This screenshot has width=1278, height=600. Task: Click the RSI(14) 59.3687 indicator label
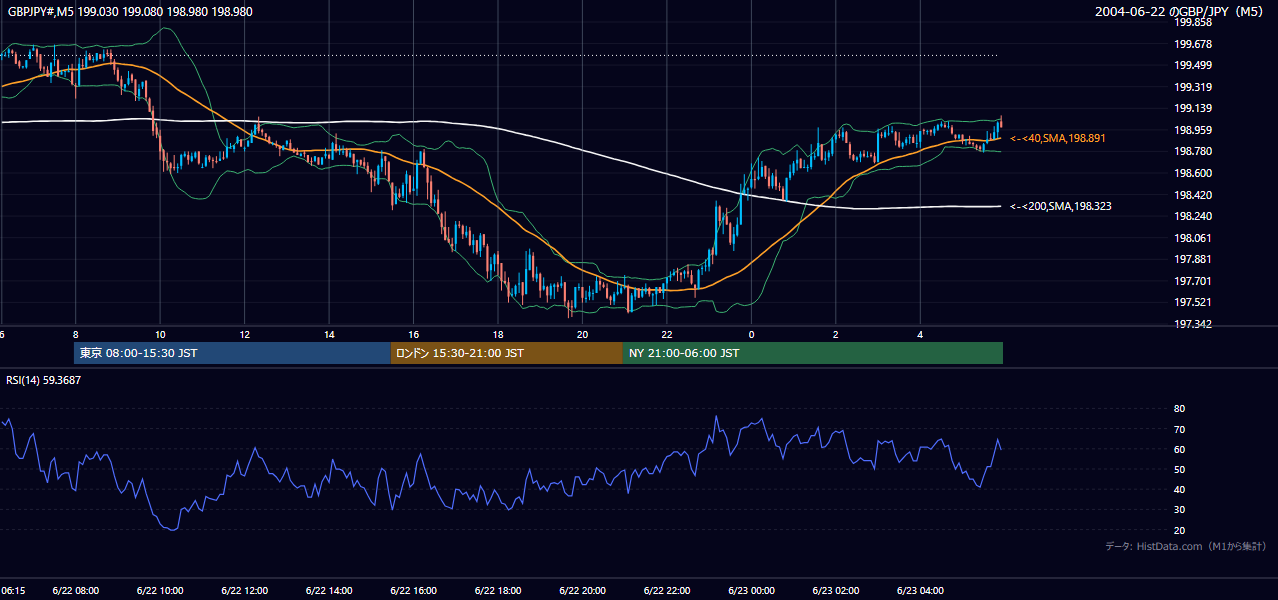44,380
